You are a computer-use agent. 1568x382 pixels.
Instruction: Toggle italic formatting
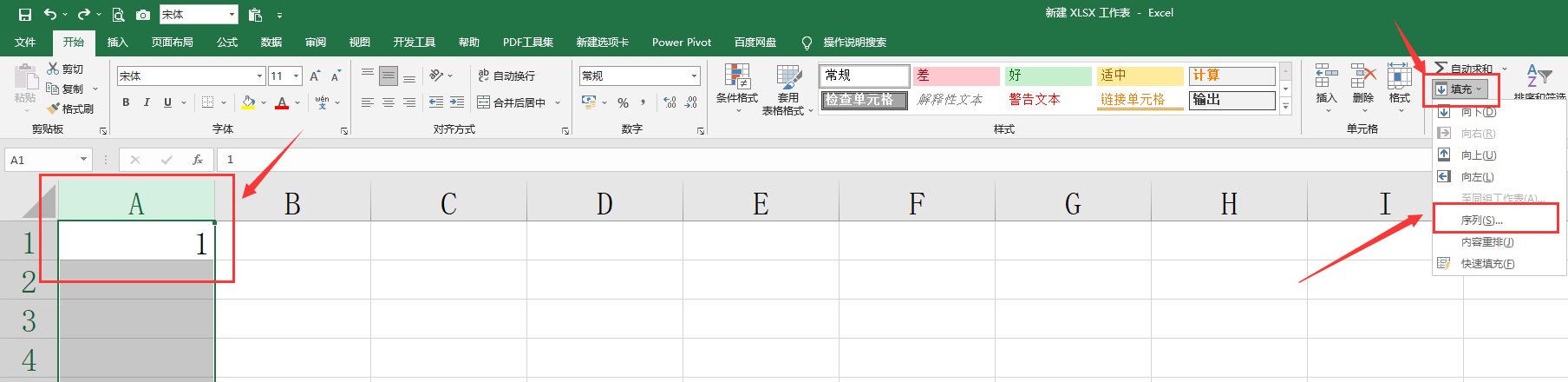[x=147, y=102]
